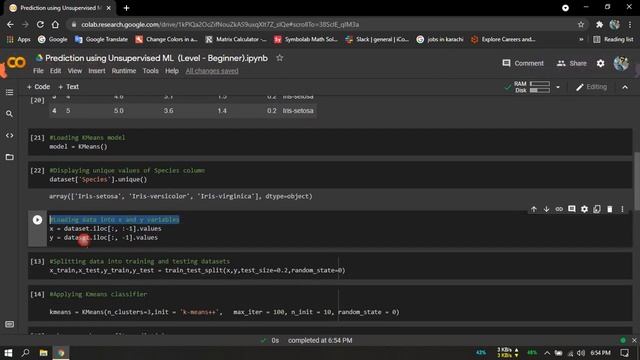Move the selected cell down
640x360 pixels.
tap(546, 209)
